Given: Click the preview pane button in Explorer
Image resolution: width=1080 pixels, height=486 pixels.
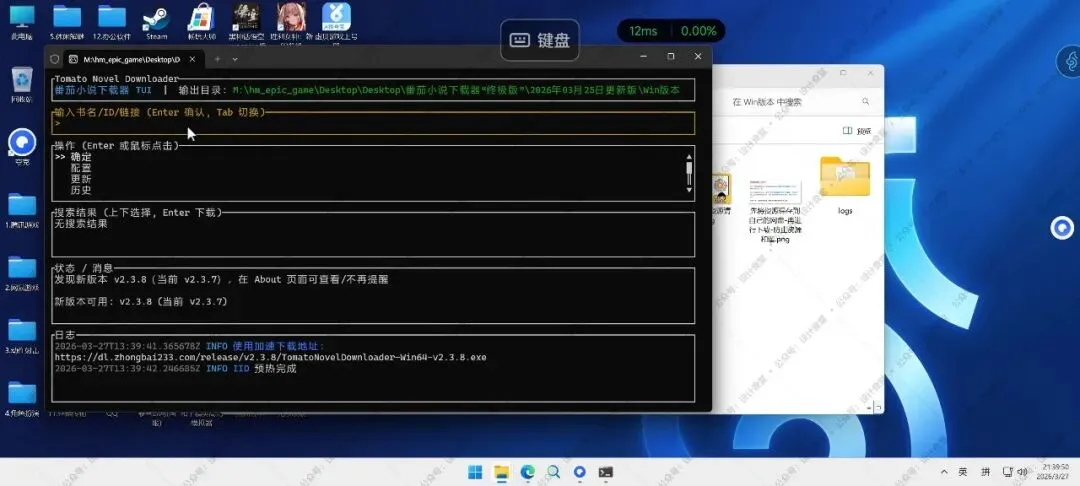Looking at the screenshot, I should [857, 131].
